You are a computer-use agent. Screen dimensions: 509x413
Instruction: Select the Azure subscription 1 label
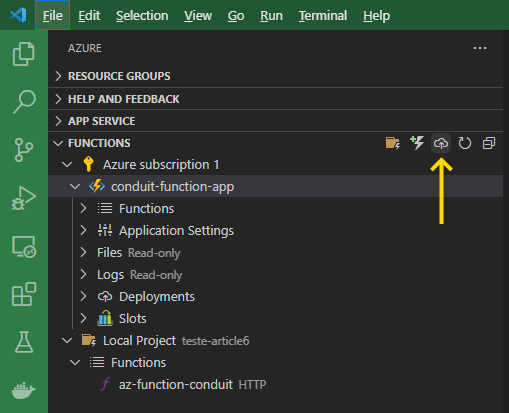161,165
